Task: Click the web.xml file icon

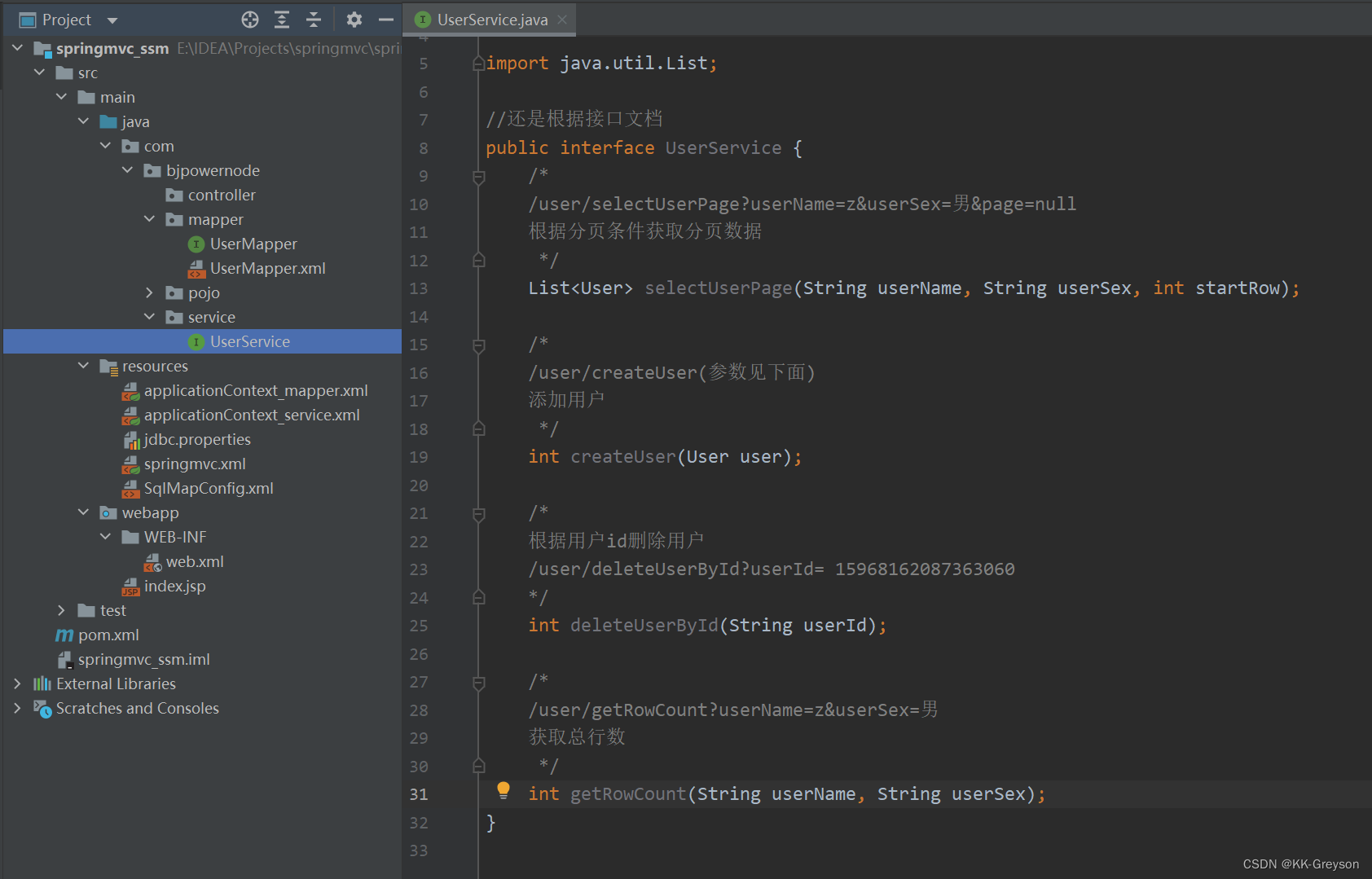Action: 152,561
